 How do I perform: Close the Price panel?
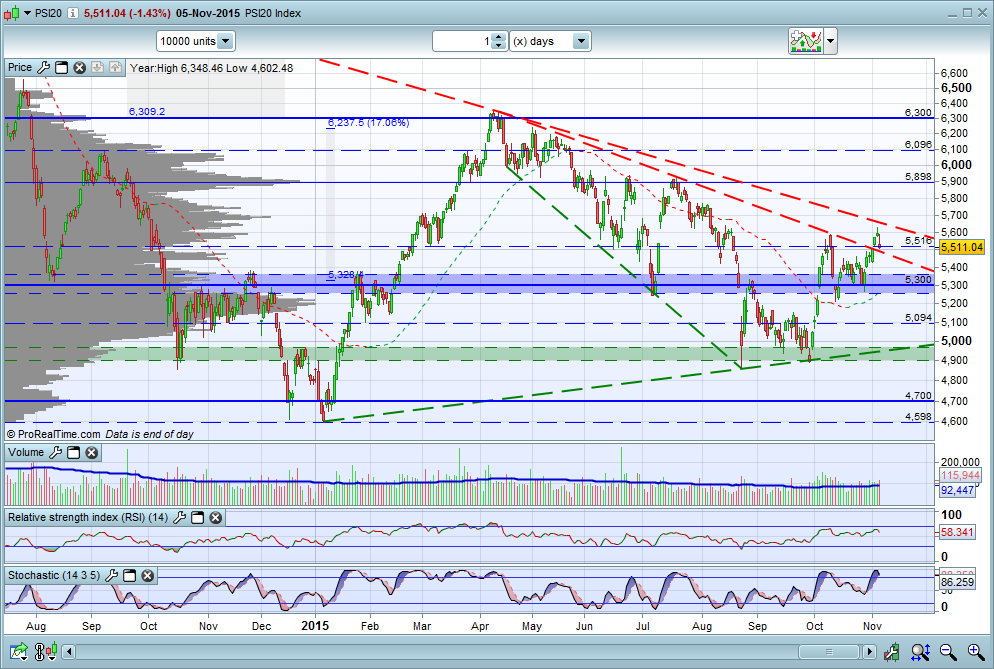[79, 67]
